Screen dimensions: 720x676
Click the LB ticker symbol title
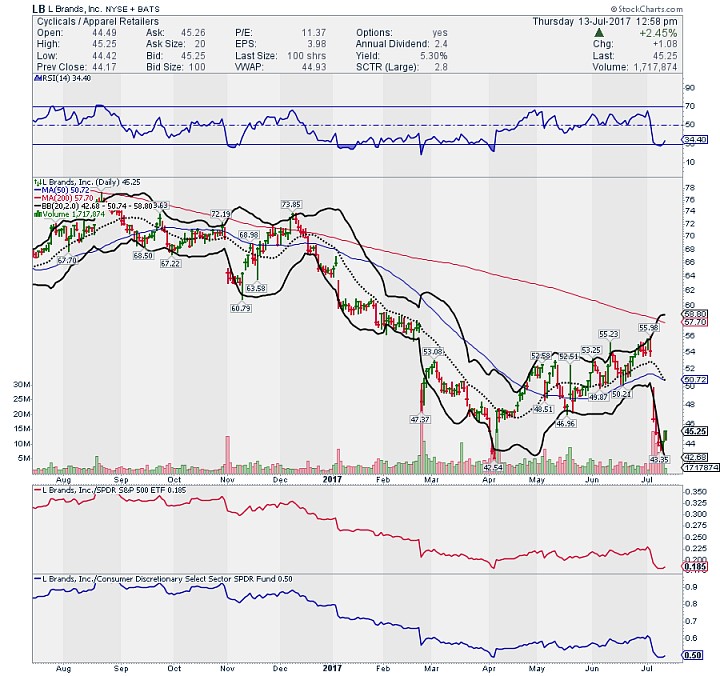pyautogui.click(x=39, y=9)
